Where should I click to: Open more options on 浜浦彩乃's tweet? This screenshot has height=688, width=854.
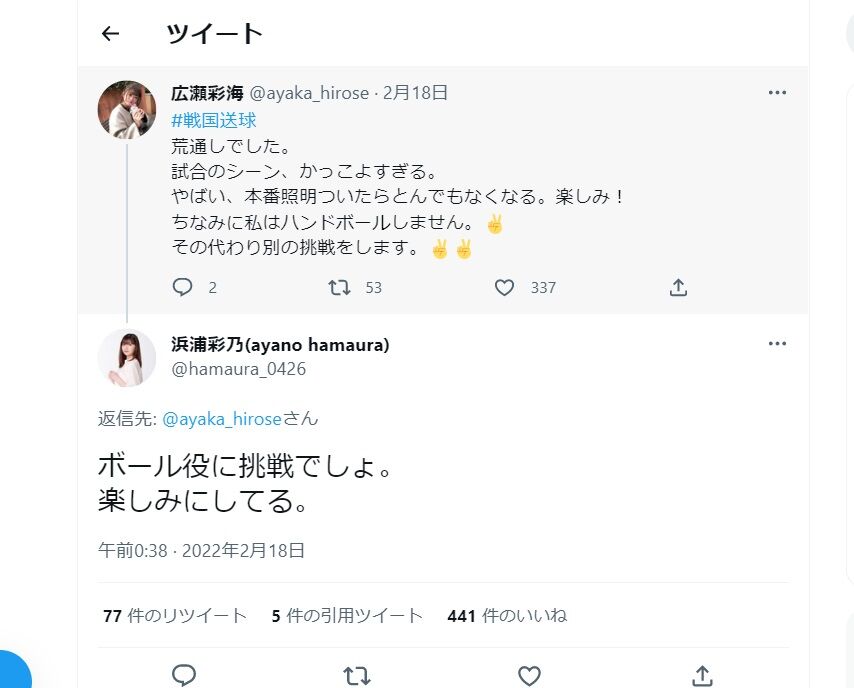point(777,344)
